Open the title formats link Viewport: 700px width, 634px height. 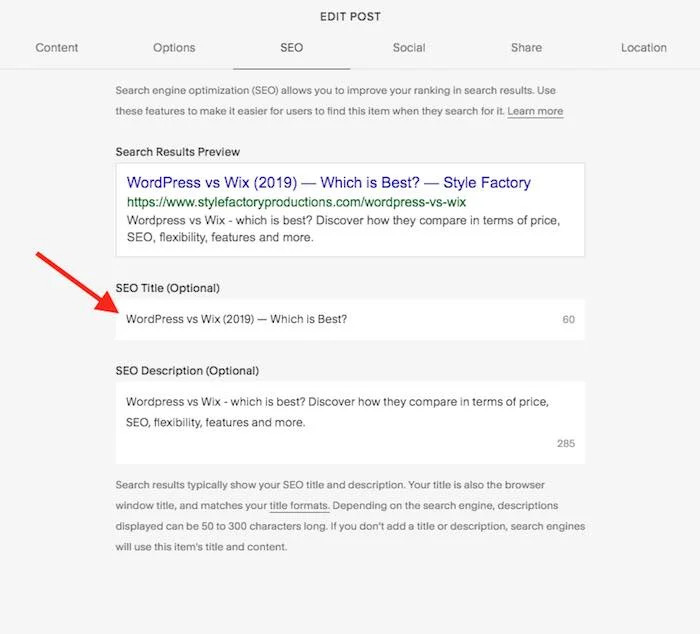[x=299, y=505]
